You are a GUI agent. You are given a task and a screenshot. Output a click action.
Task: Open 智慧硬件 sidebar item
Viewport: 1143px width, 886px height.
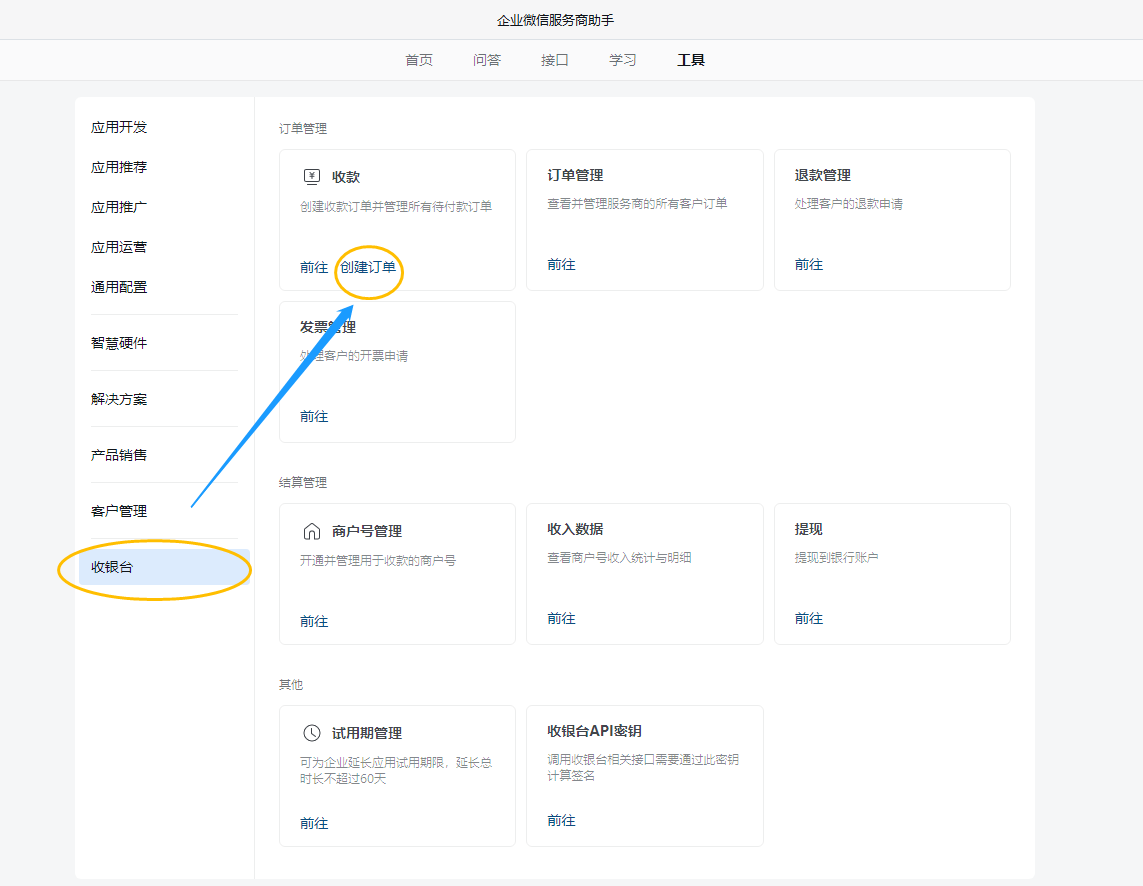point(119,343)
